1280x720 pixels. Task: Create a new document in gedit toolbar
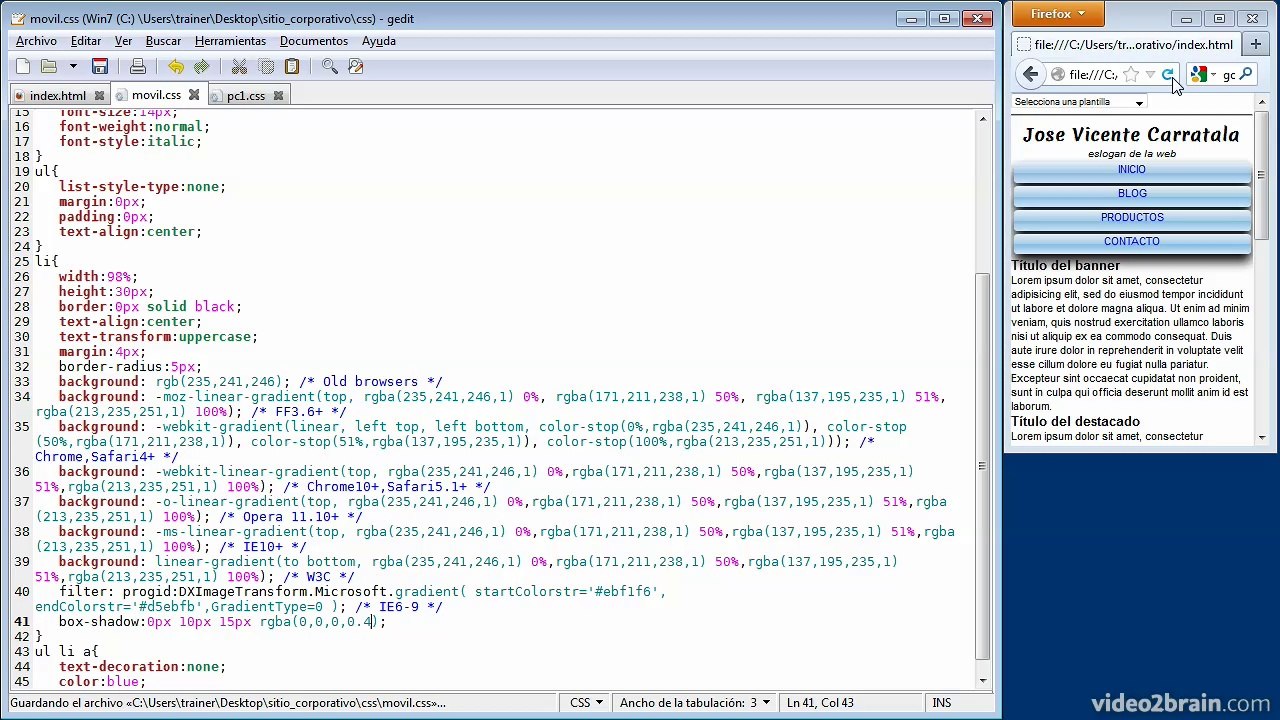[22, 67]
